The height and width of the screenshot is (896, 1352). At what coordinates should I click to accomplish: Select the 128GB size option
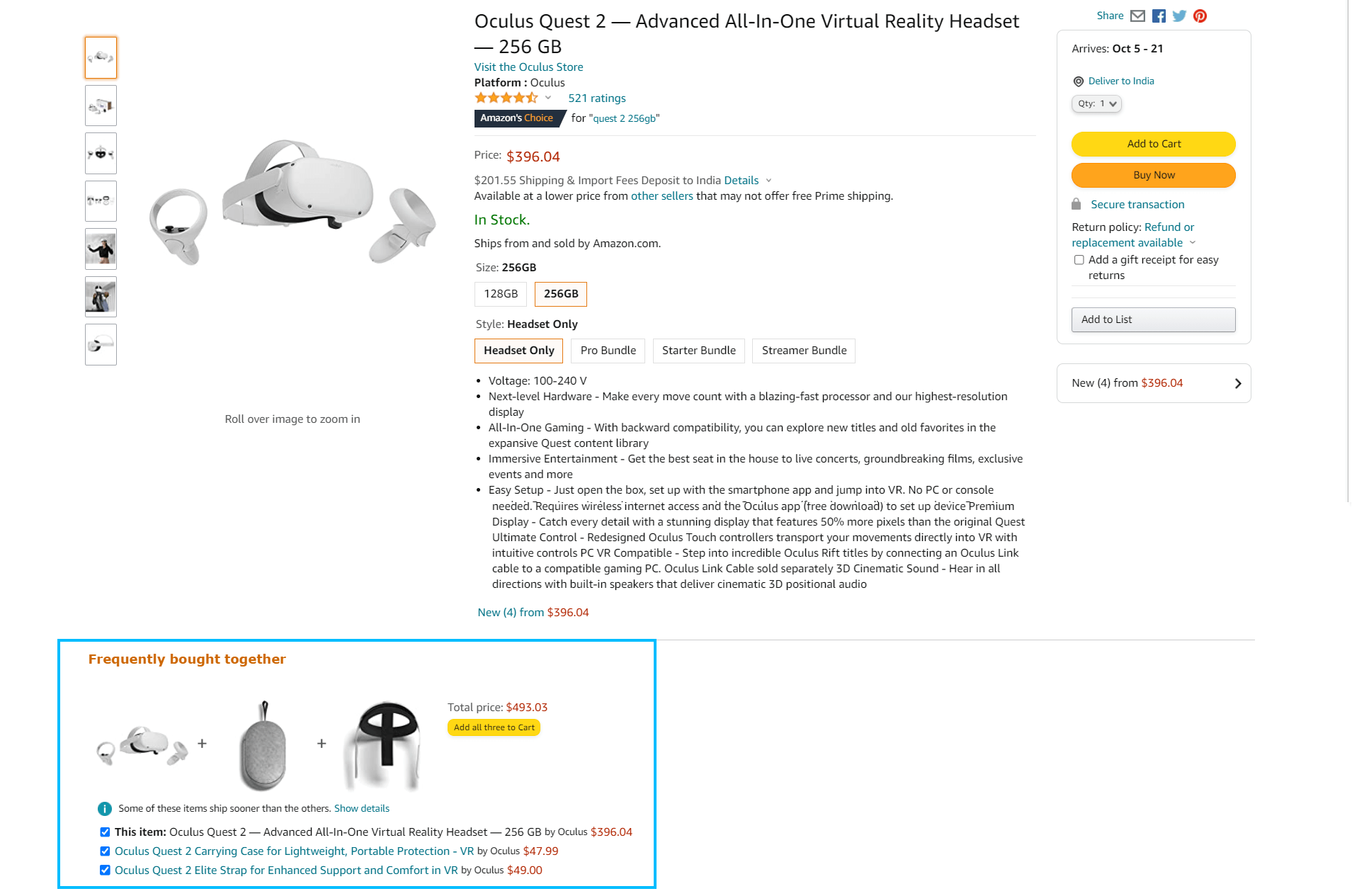[x=500, y=293]
